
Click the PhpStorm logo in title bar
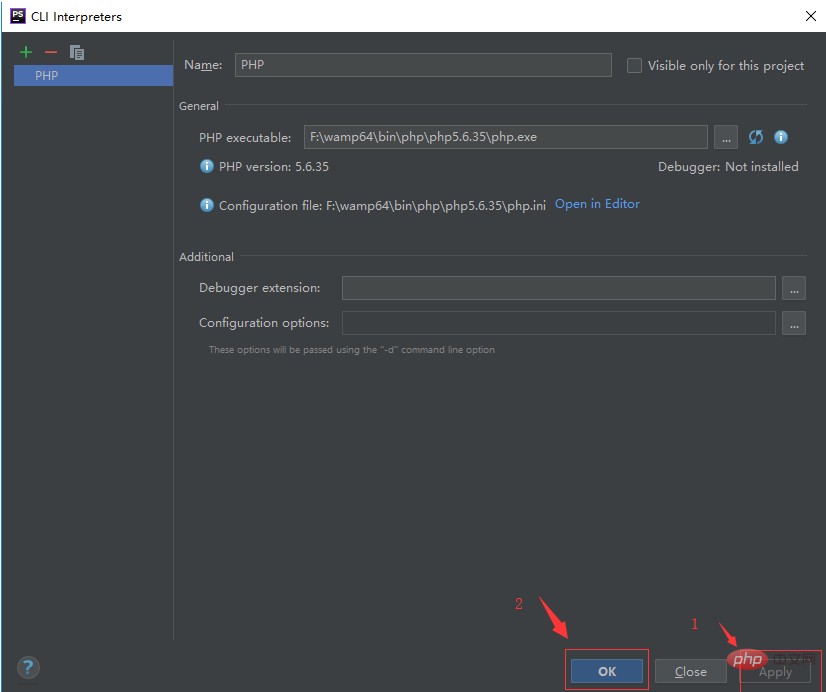click(18, 16)
